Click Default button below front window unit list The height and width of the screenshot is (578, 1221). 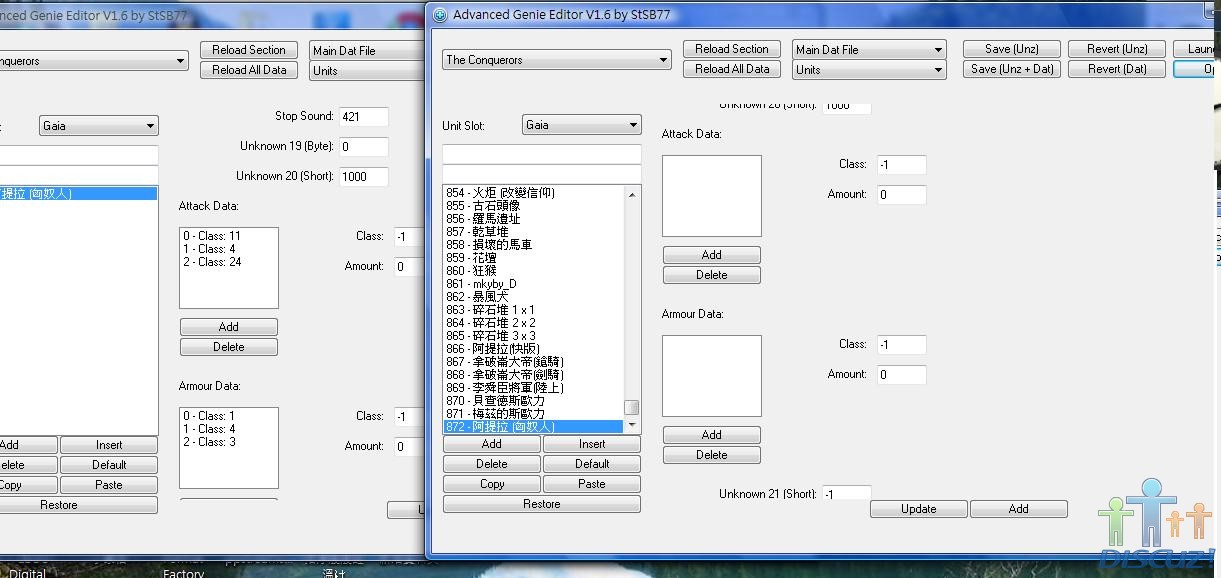(592, 464)
